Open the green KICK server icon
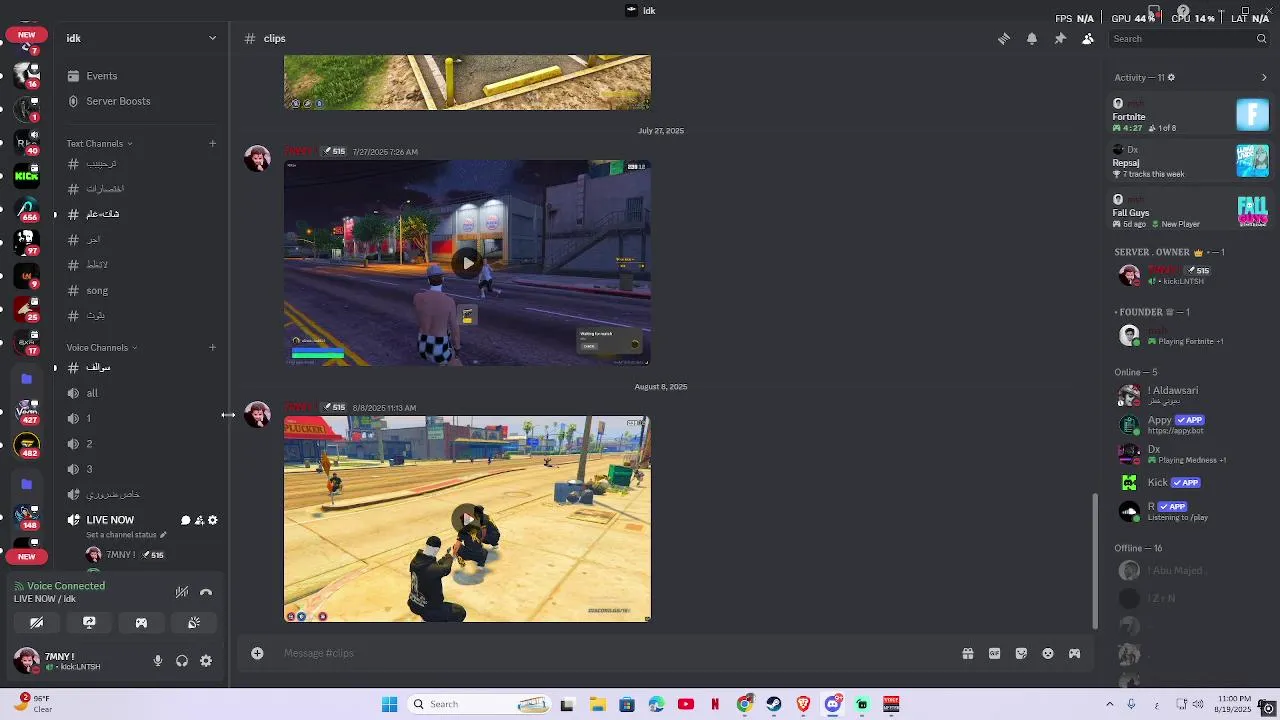This screenshot has height=720, width=1280. (x=27, y=176)
